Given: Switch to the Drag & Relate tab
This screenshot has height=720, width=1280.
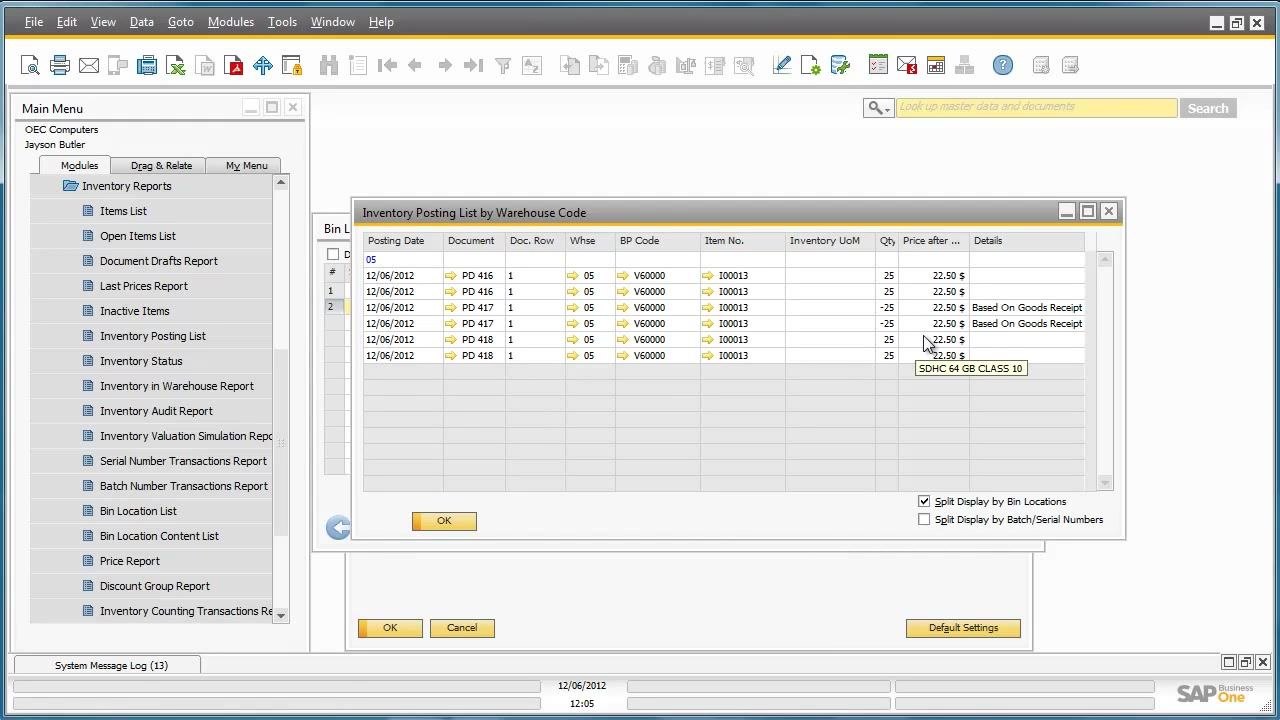Looking at the screenshot, I should pos(161,166).
